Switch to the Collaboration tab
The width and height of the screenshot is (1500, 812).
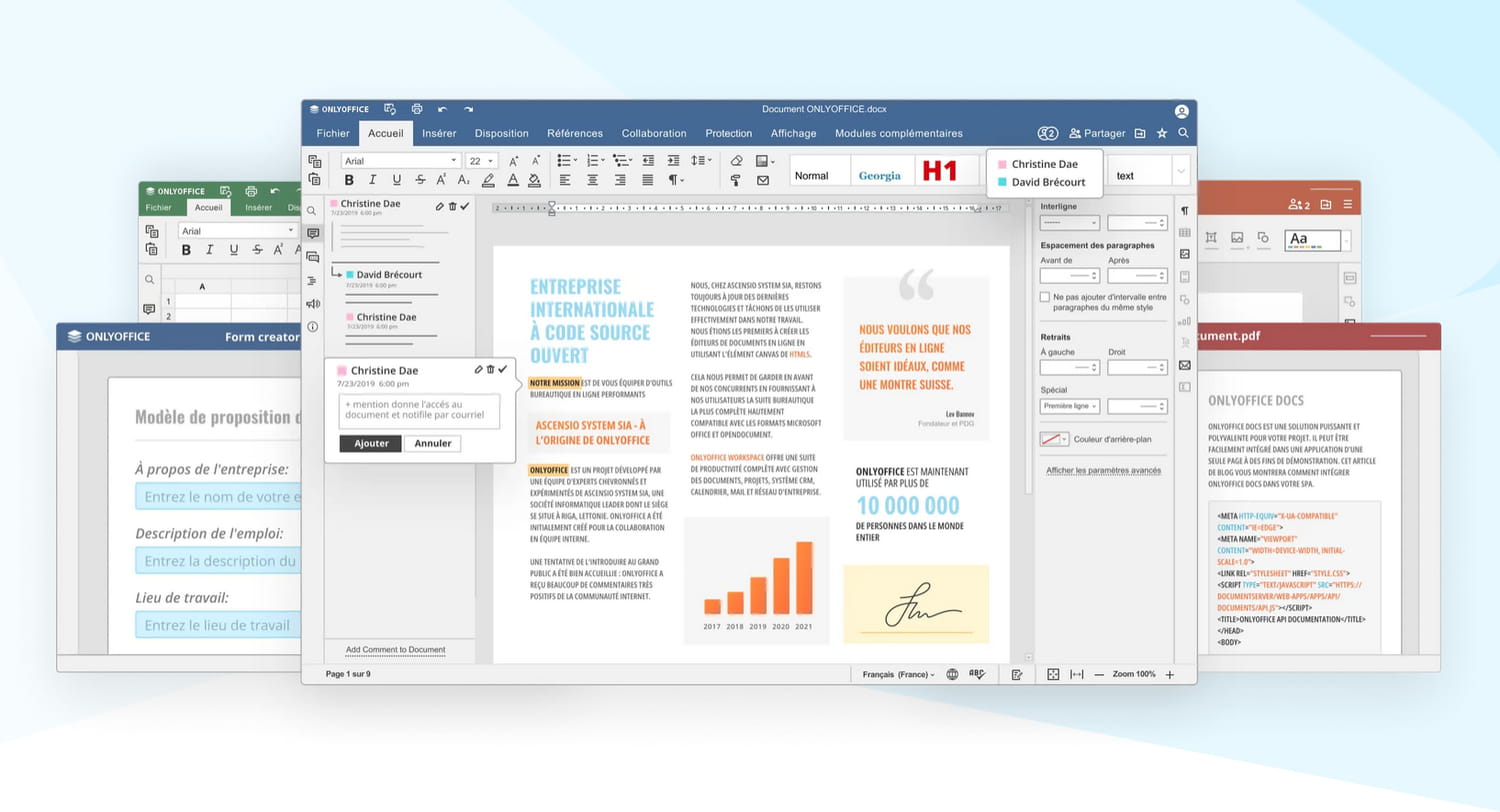[x=653, y=133]
